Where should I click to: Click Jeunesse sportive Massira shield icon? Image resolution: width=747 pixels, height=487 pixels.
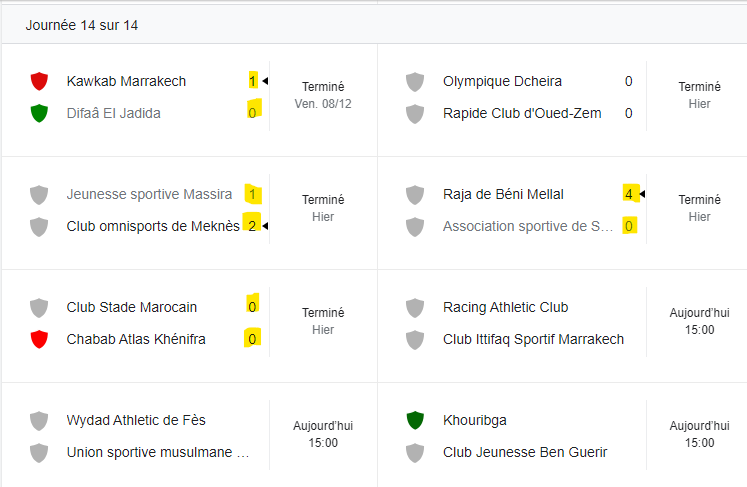[x=39, y=194]
